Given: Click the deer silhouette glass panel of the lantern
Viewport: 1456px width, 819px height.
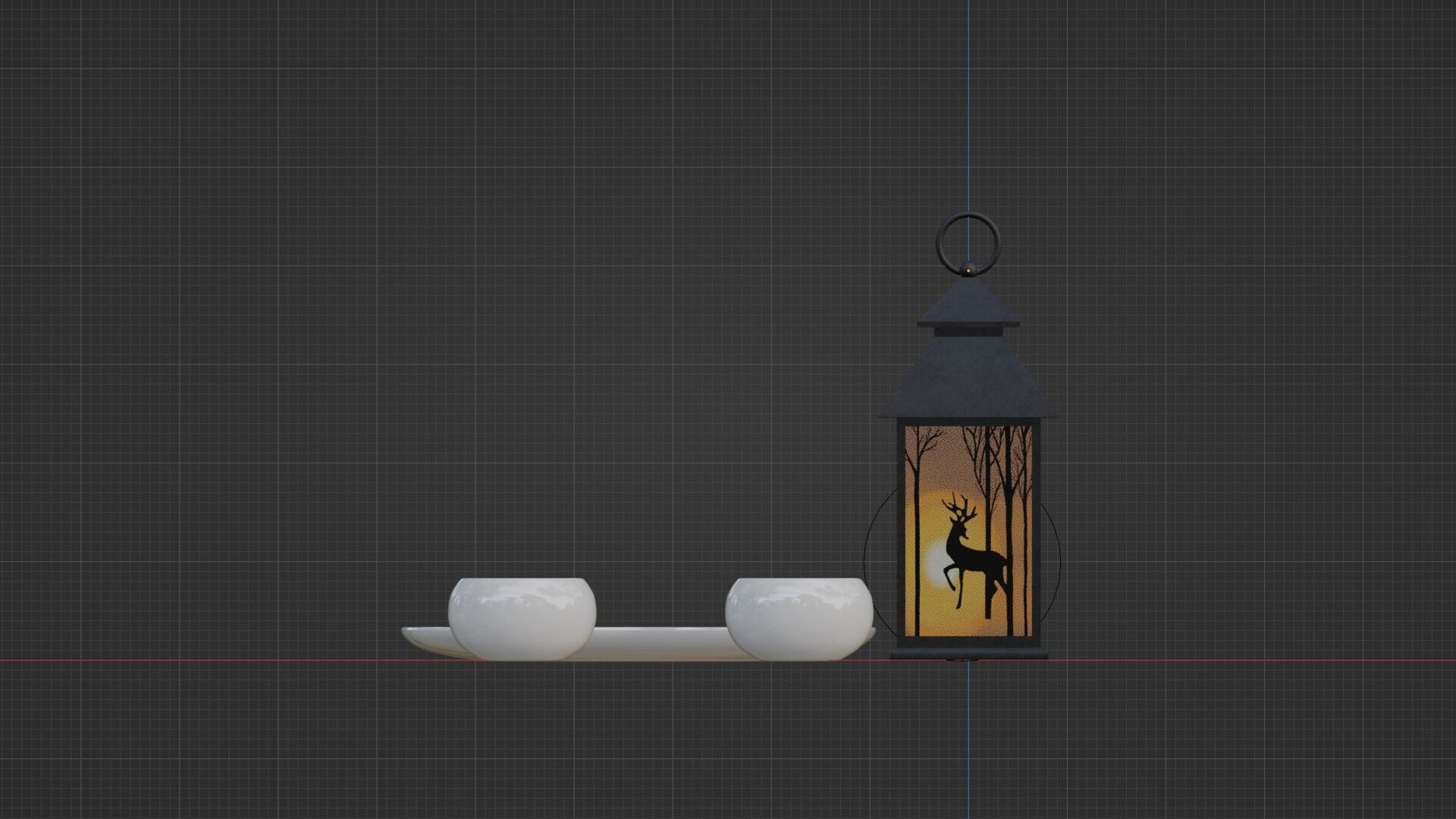Looking at the screenshot, I should coord(968,530).
